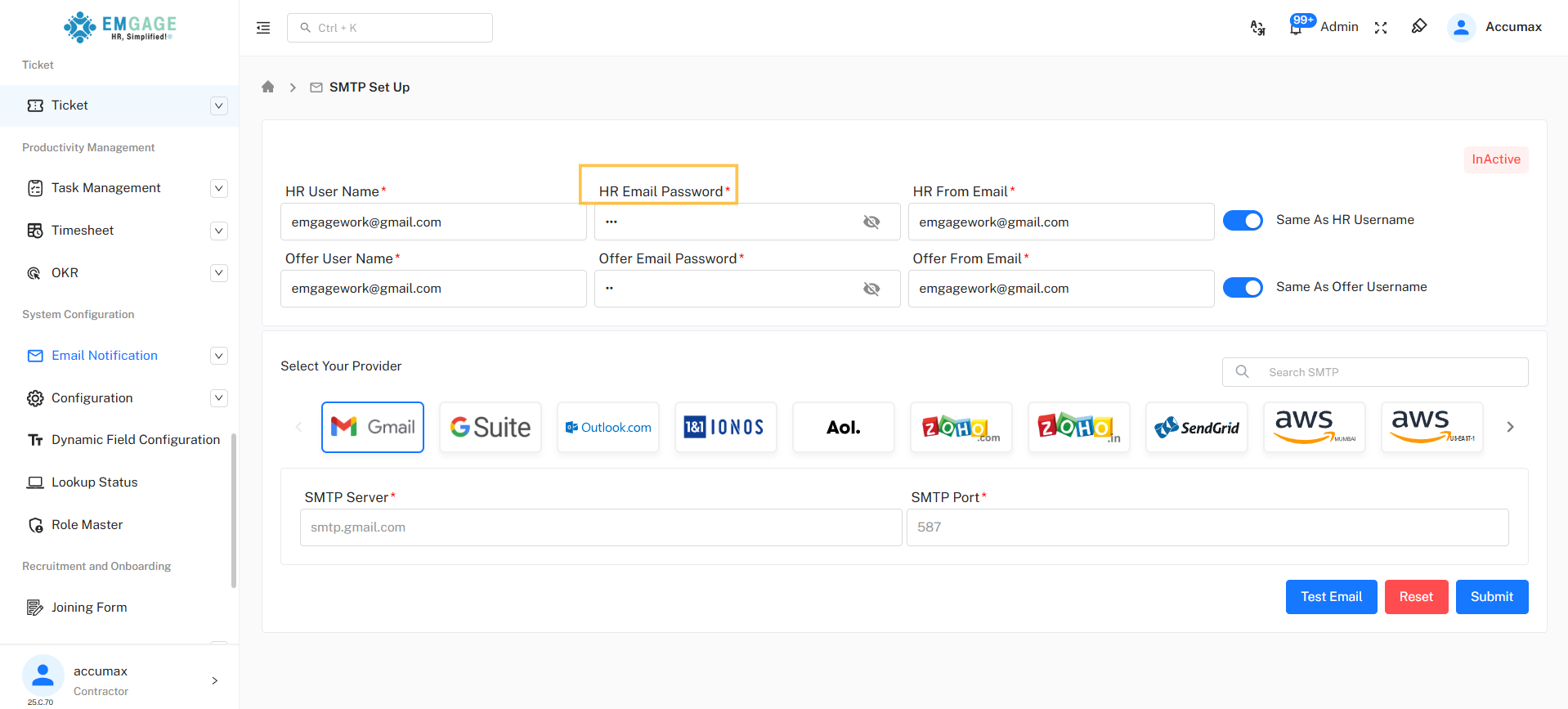Viewport: 1568px width, 709px height.
Task: Expand the Configuration chevron
Action: [x=219, y=398]
